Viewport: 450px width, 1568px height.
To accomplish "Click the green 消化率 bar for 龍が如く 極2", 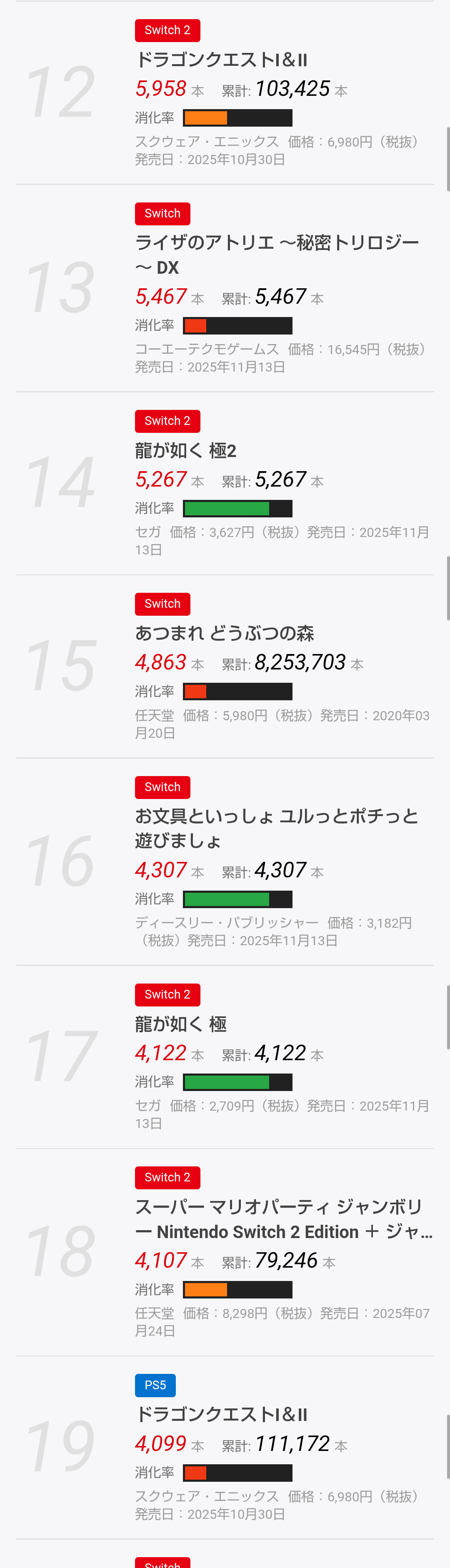I will pyautogui.click(x=237, y=508).
